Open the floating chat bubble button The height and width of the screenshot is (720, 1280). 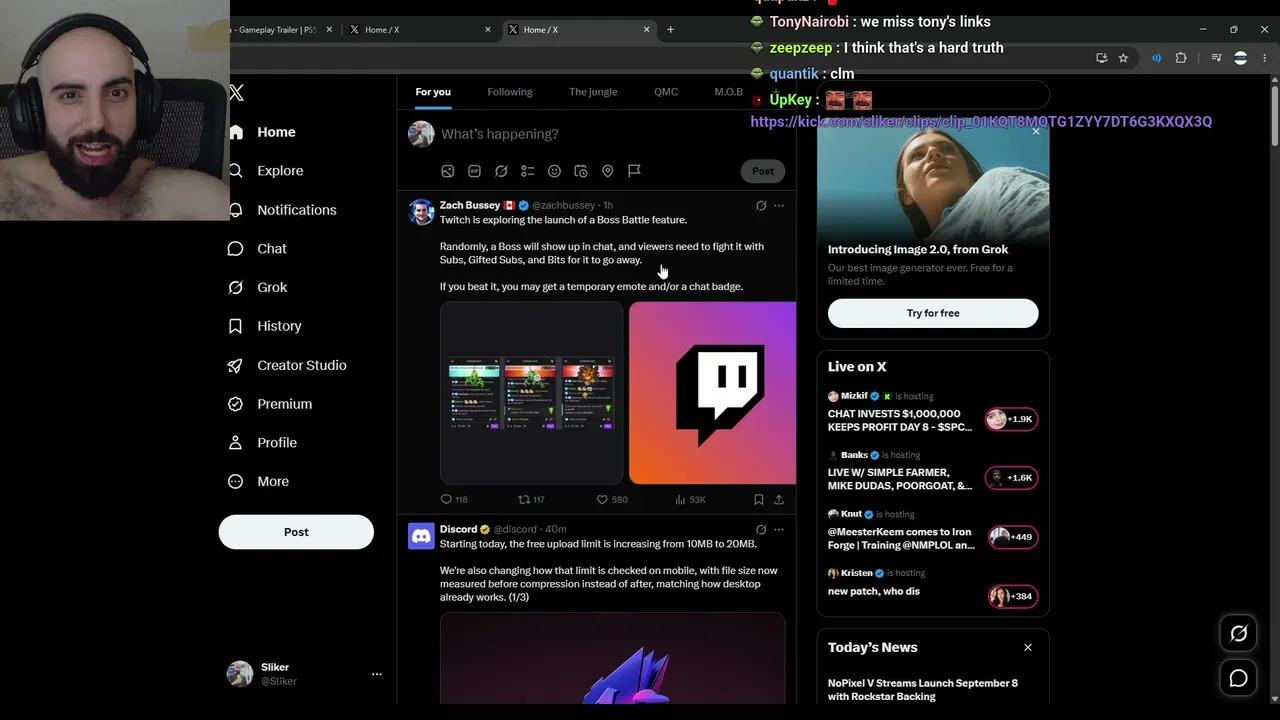[1238, 678]
